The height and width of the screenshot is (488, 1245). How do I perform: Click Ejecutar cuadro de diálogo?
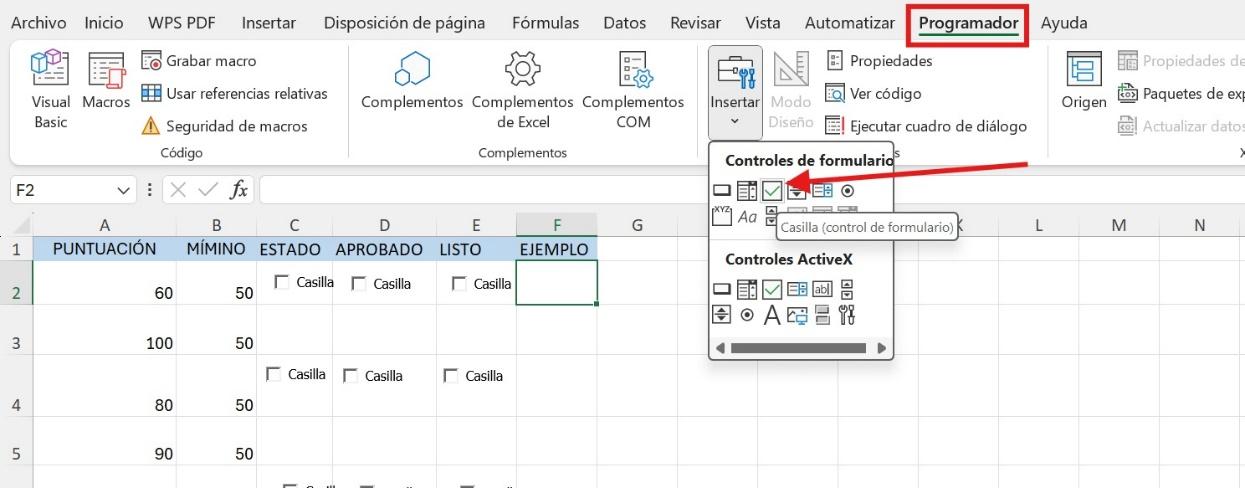pos(926,126)
